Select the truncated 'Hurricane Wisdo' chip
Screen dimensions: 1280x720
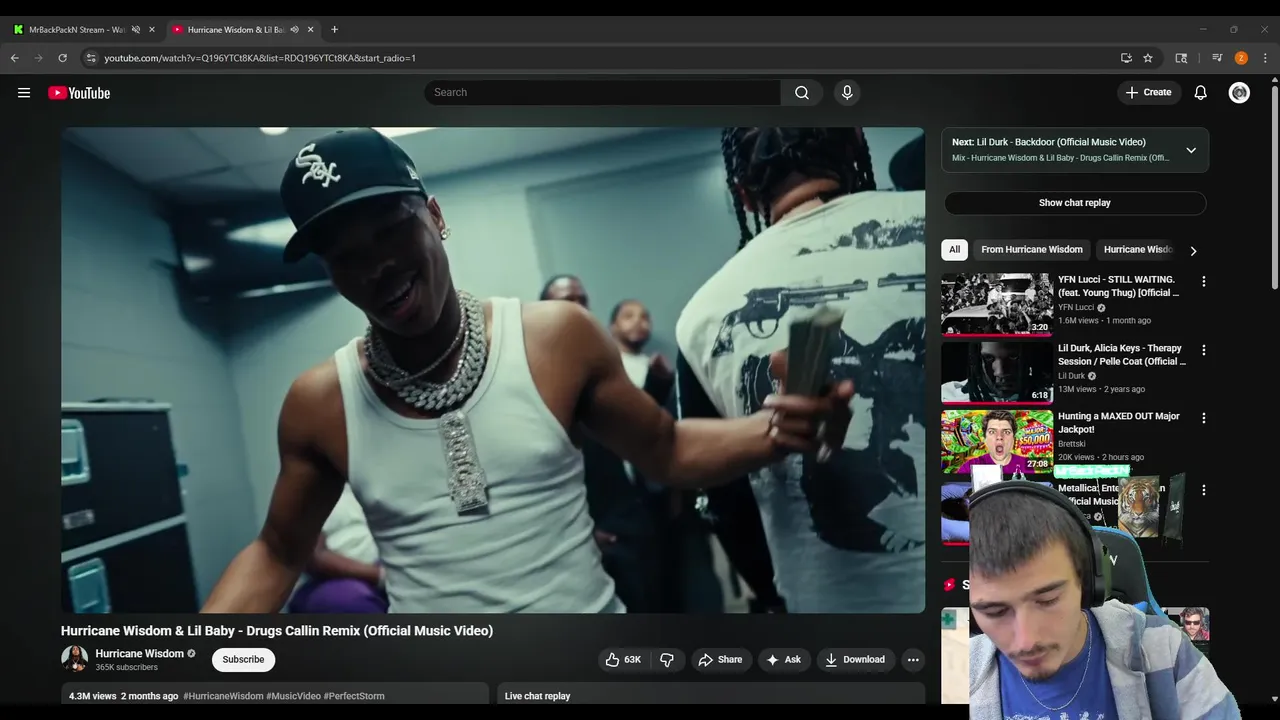[1138, 249]
